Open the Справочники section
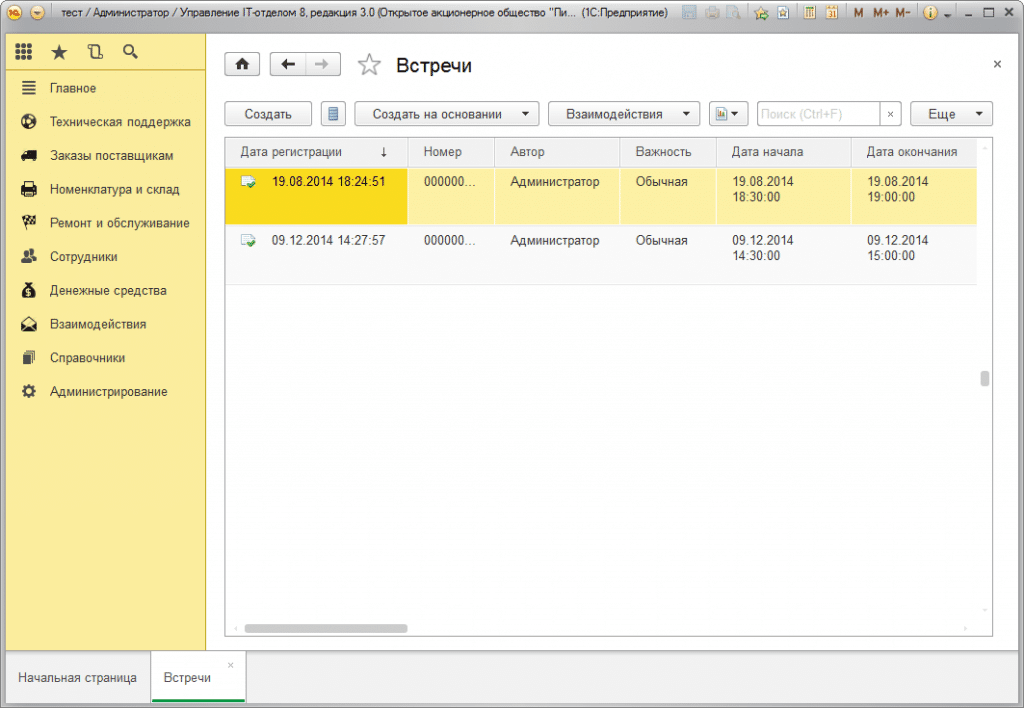The width and height of the screenshot is (1024, 708). pos(87,358)
